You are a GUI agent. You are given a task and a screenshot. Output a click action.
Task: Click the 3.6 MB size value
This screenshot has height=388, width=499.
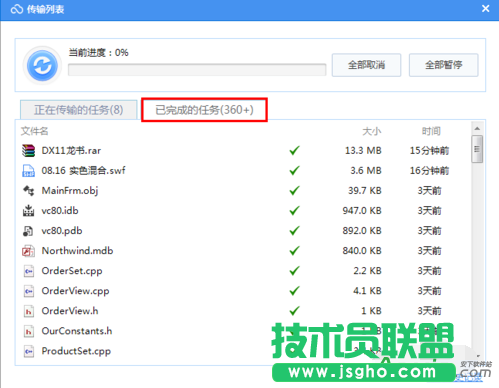(366, 171)
